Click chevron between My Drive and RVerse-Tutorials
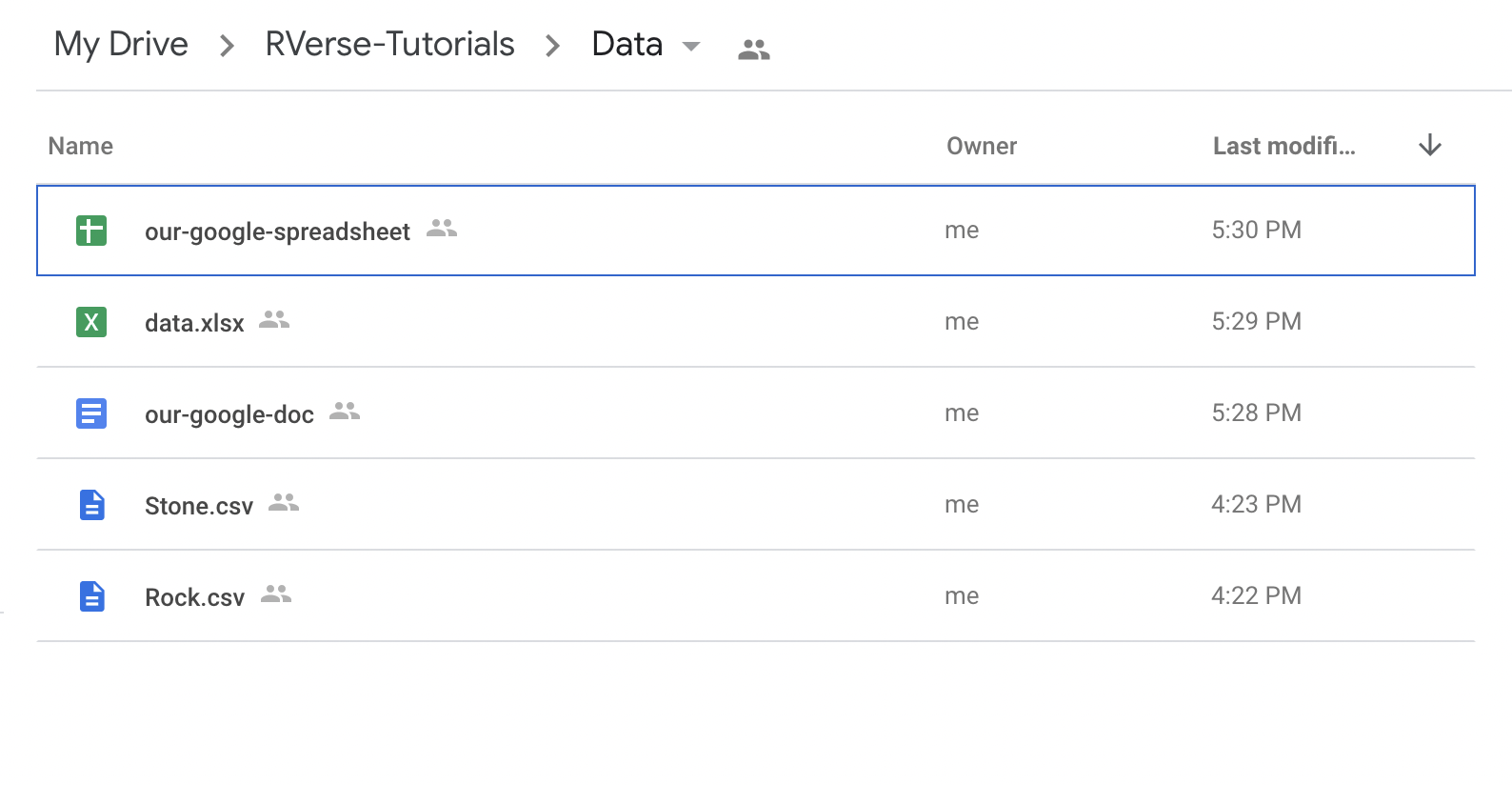 [227, 46]
